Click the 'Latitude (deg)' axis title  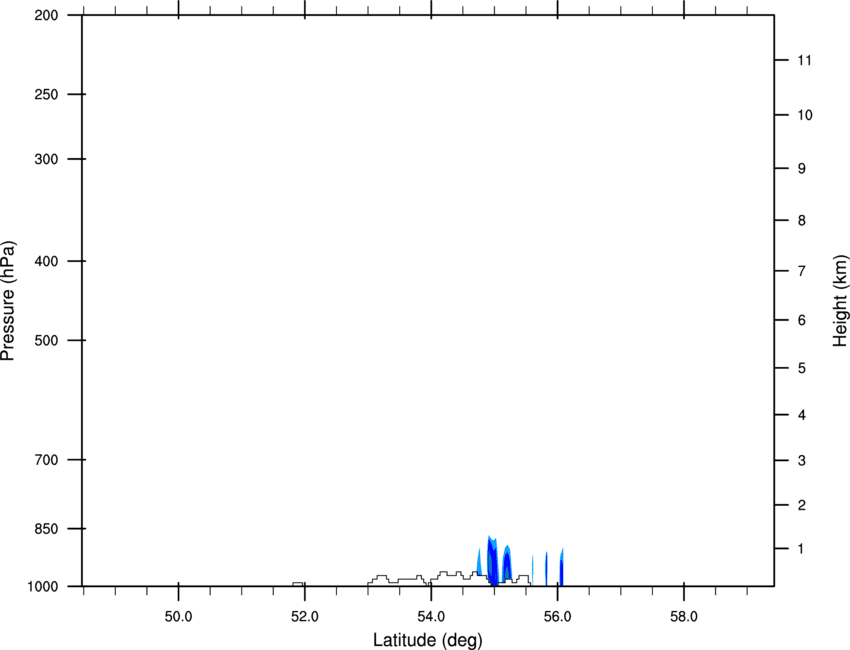427,640
